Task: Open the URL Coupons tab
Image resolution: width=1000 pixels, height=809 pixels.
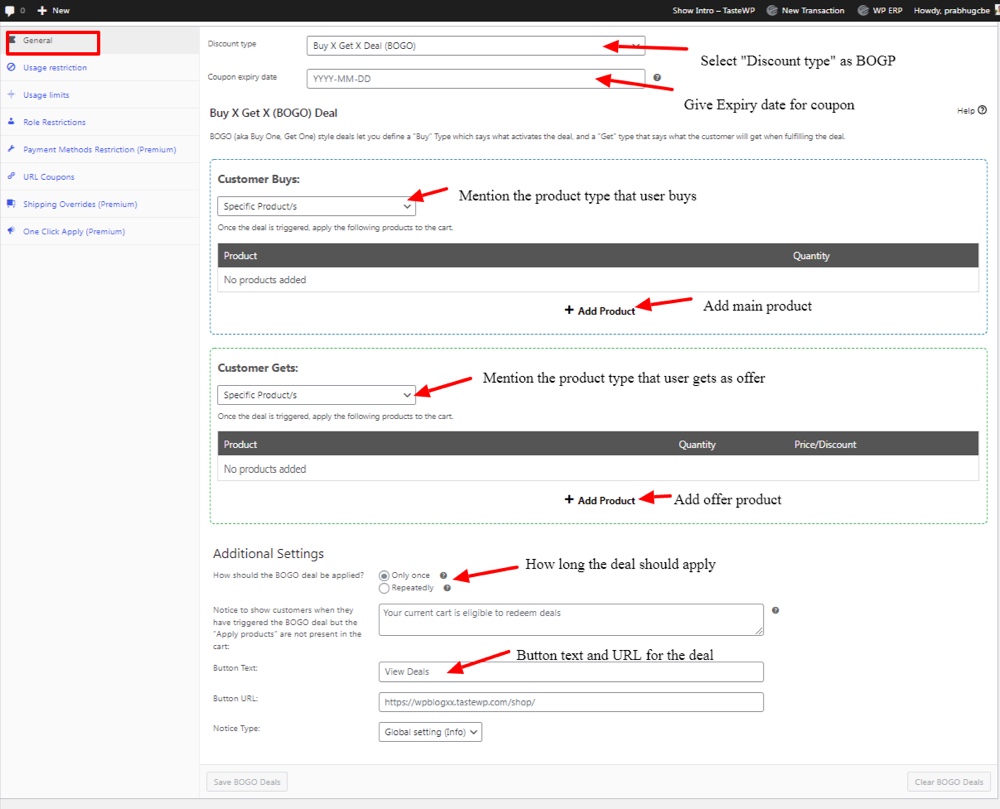Action: [x=49, y=177]
